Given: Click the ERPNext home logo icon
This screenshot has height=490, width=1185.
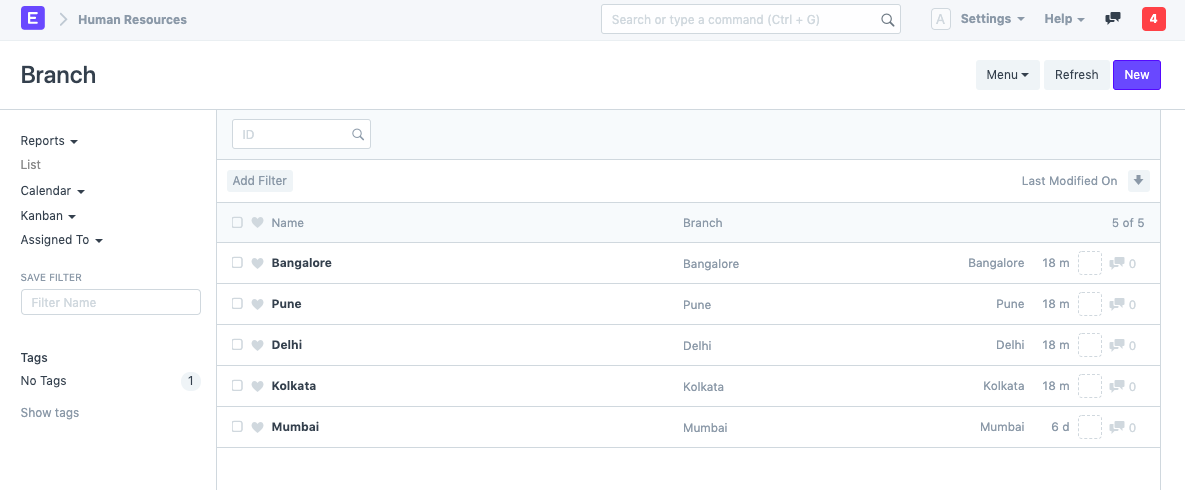Looking at the screenshot, I should (x=33, y=19).
